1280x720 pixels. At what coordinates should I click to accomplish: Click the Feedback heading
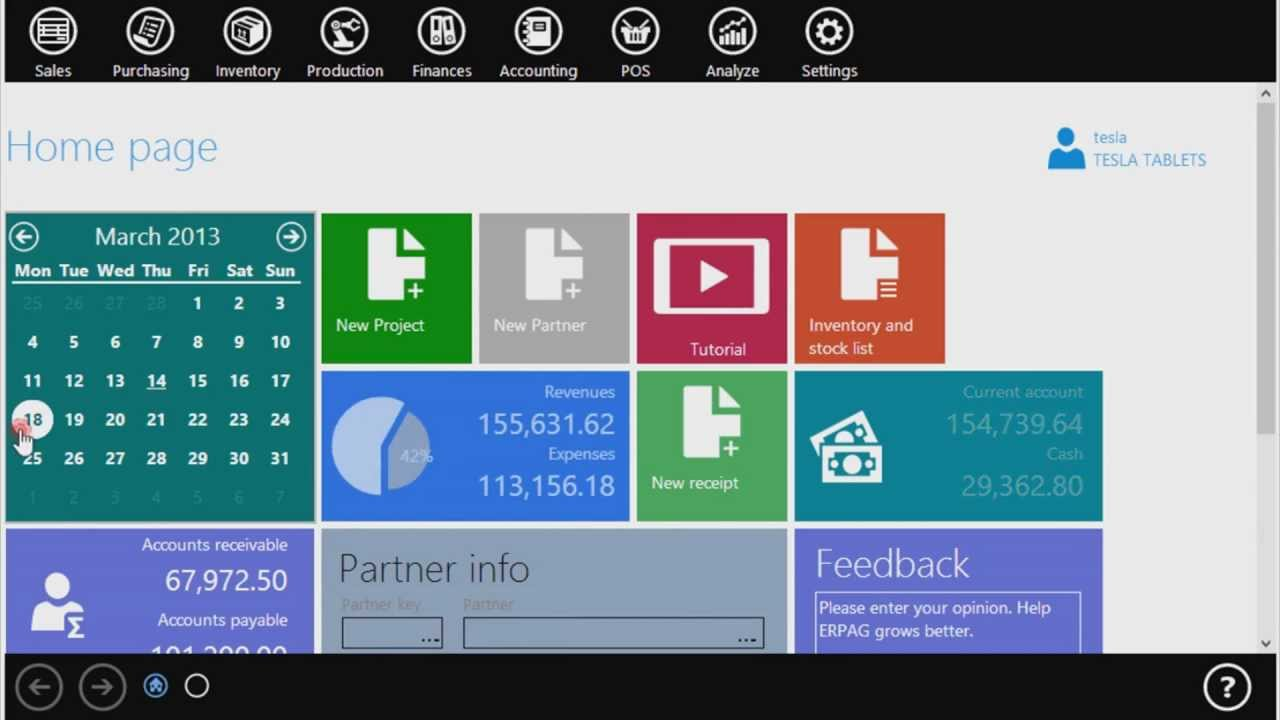892,564
